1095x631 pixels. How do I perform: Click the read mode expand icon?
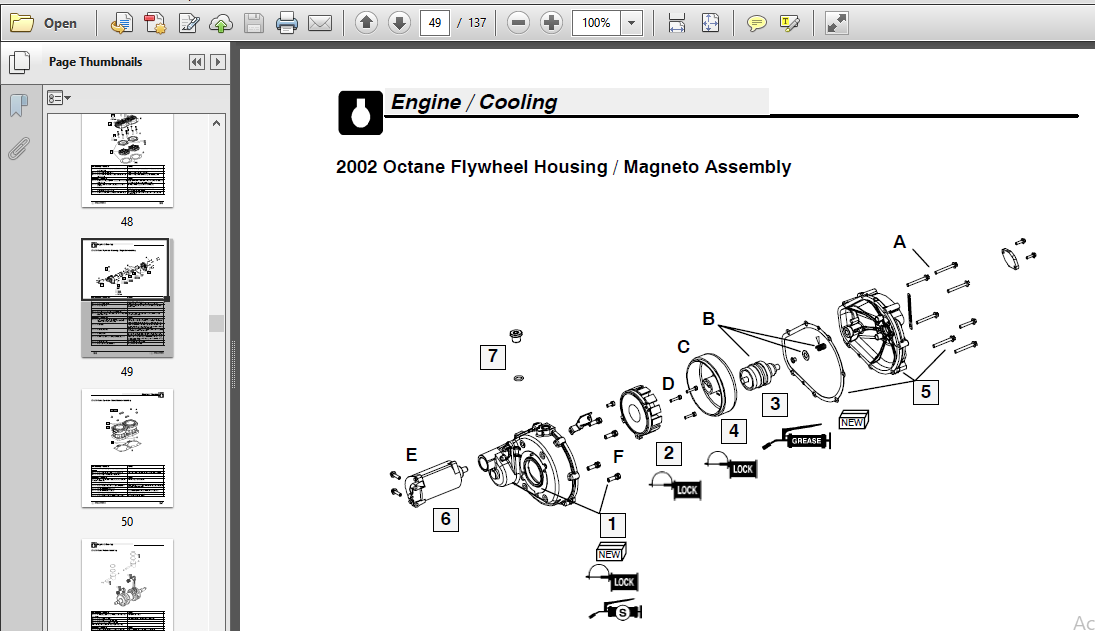pos(836,23)
